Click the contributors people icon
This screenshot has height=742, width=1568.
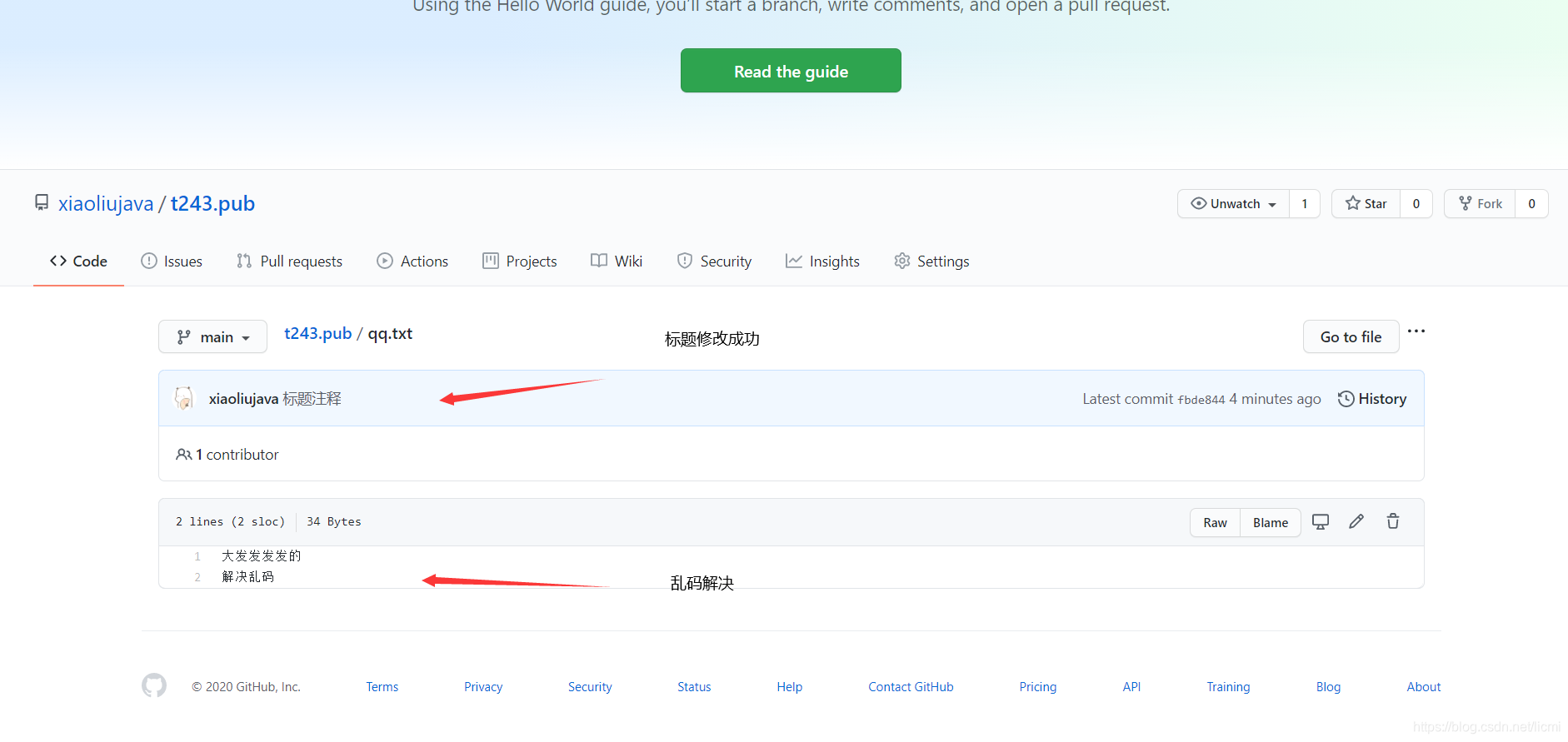coord(184,455)
